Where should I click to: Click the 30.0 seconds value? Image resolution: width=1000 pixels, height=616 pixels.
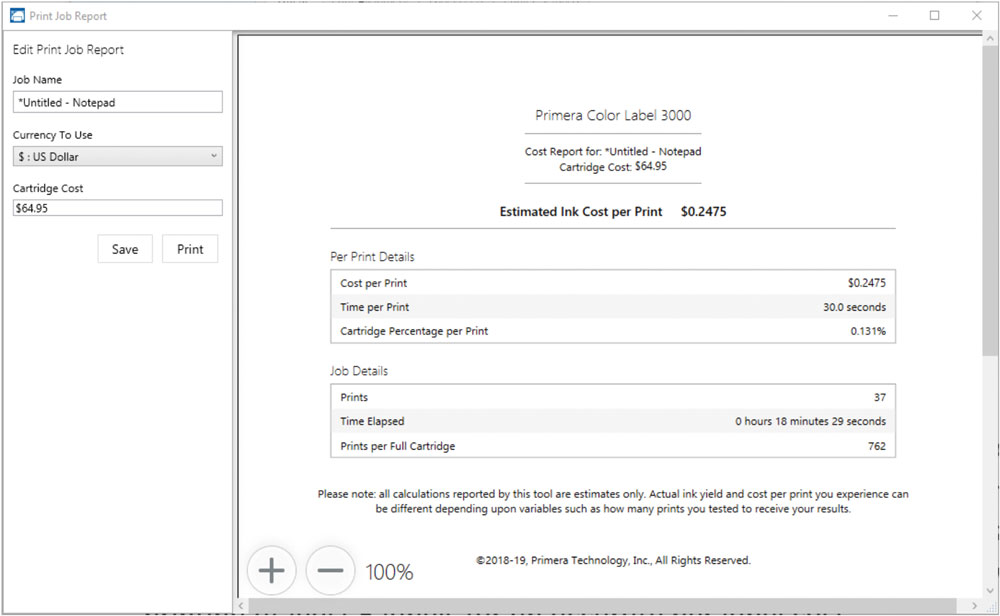click(x=854, y=307)
